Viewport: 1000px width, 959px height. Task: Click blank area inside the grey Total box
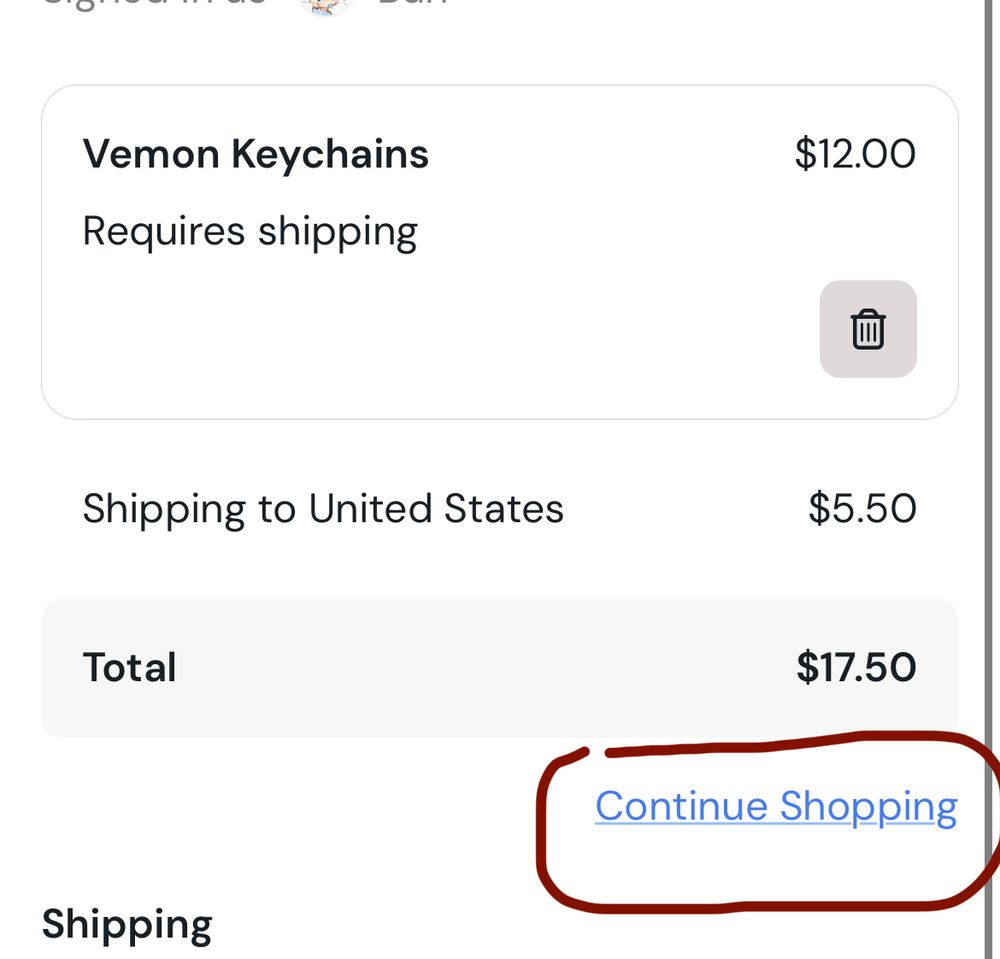[485, 668]
